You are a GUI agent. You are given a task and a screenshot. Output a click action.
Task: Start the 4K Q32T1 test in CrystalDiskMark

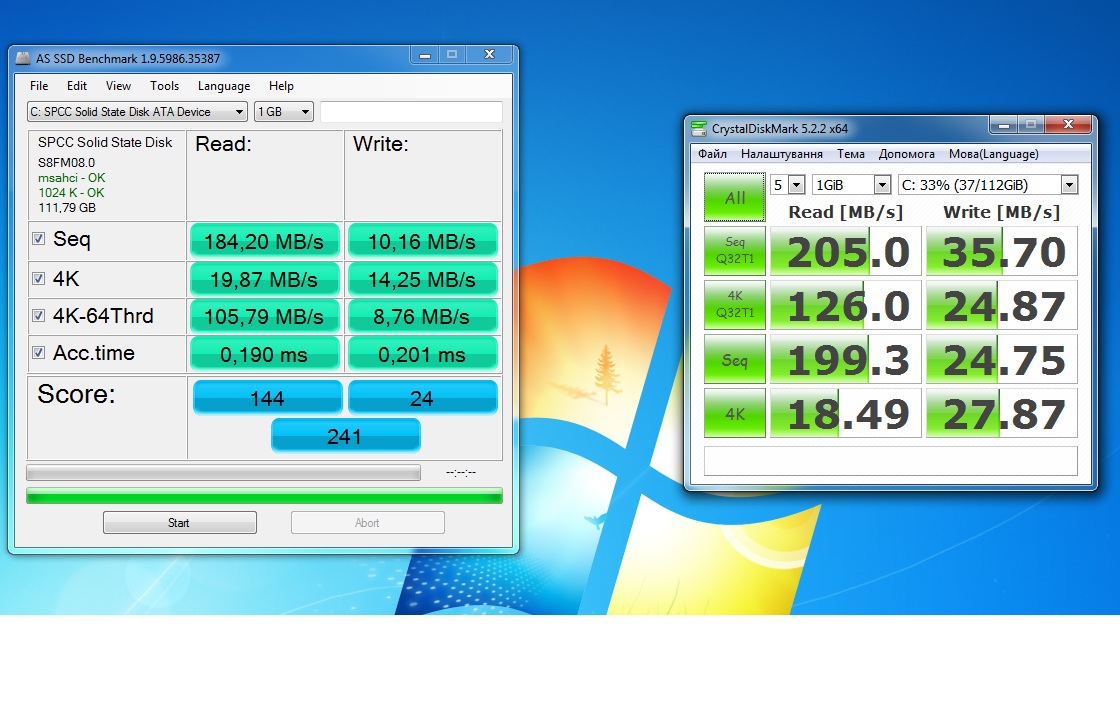point(734,305)
